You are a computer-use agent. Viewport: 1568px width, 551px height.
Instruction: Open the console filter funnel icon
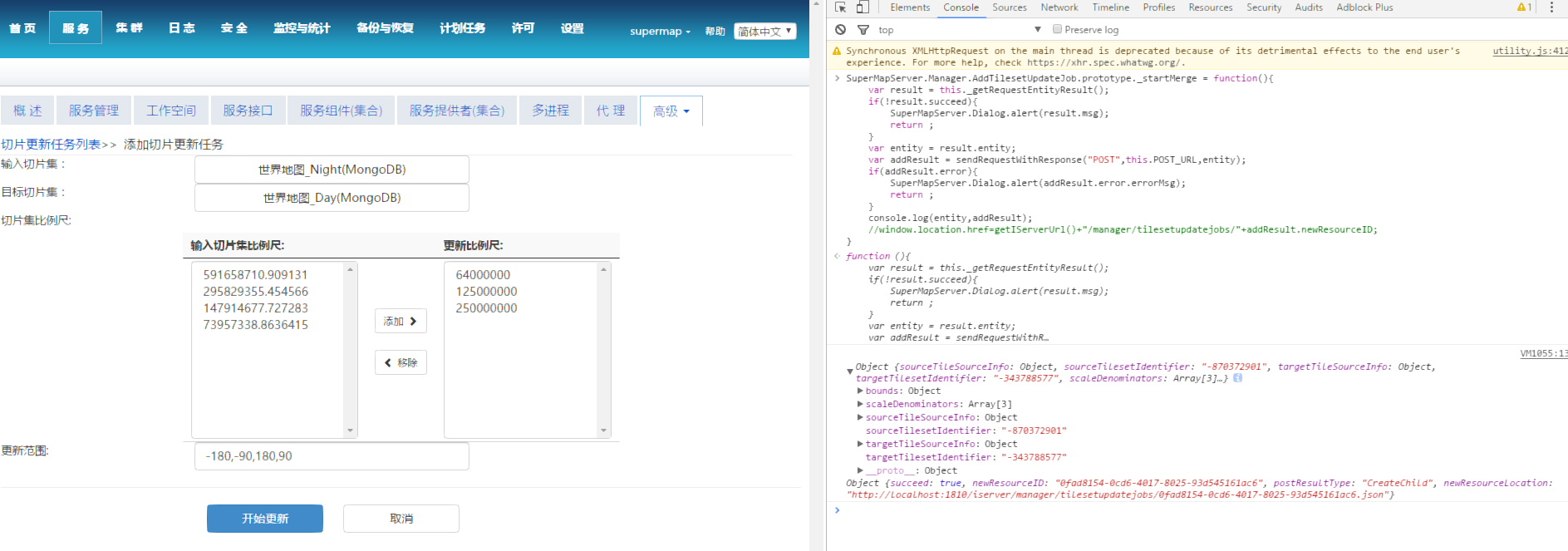click(863, 30)
